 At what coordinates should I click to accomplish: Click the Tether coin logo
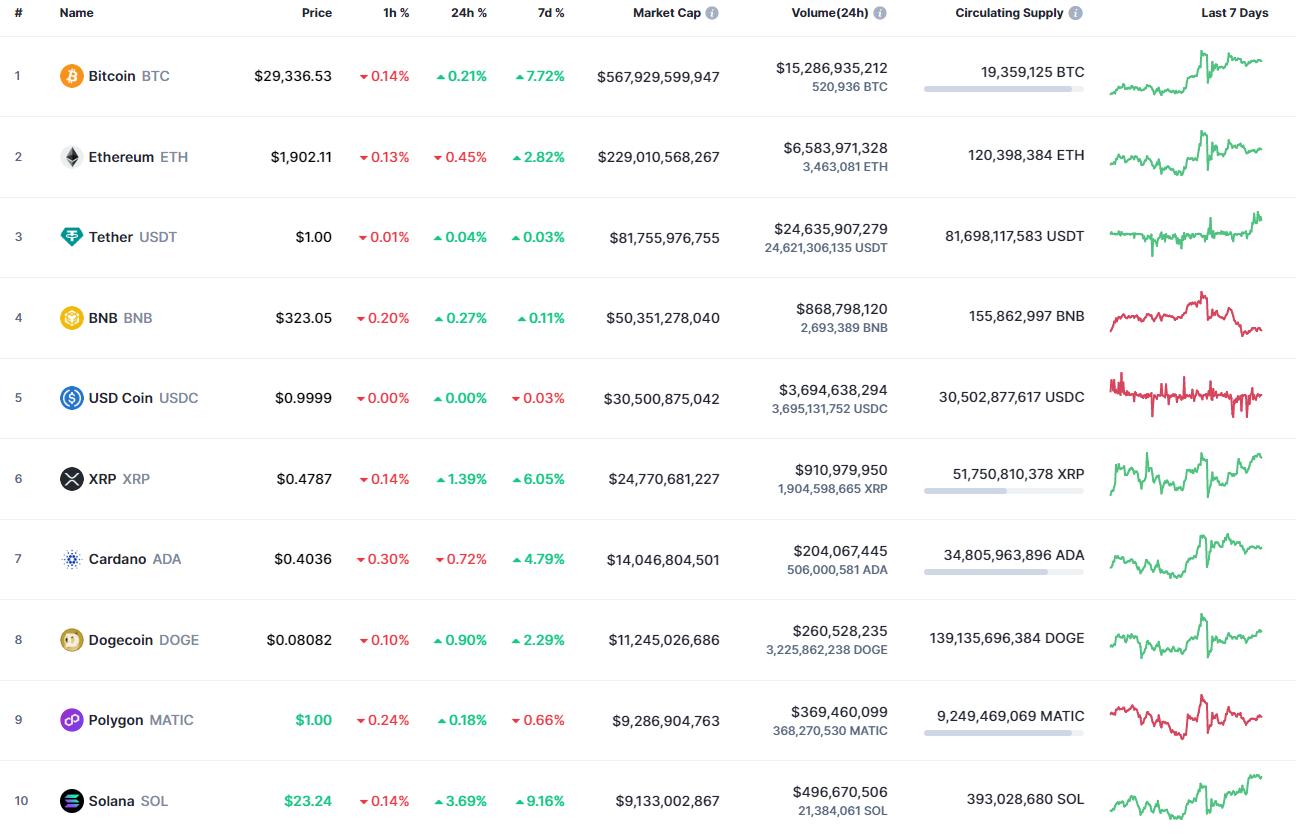[x=70, y=236]
